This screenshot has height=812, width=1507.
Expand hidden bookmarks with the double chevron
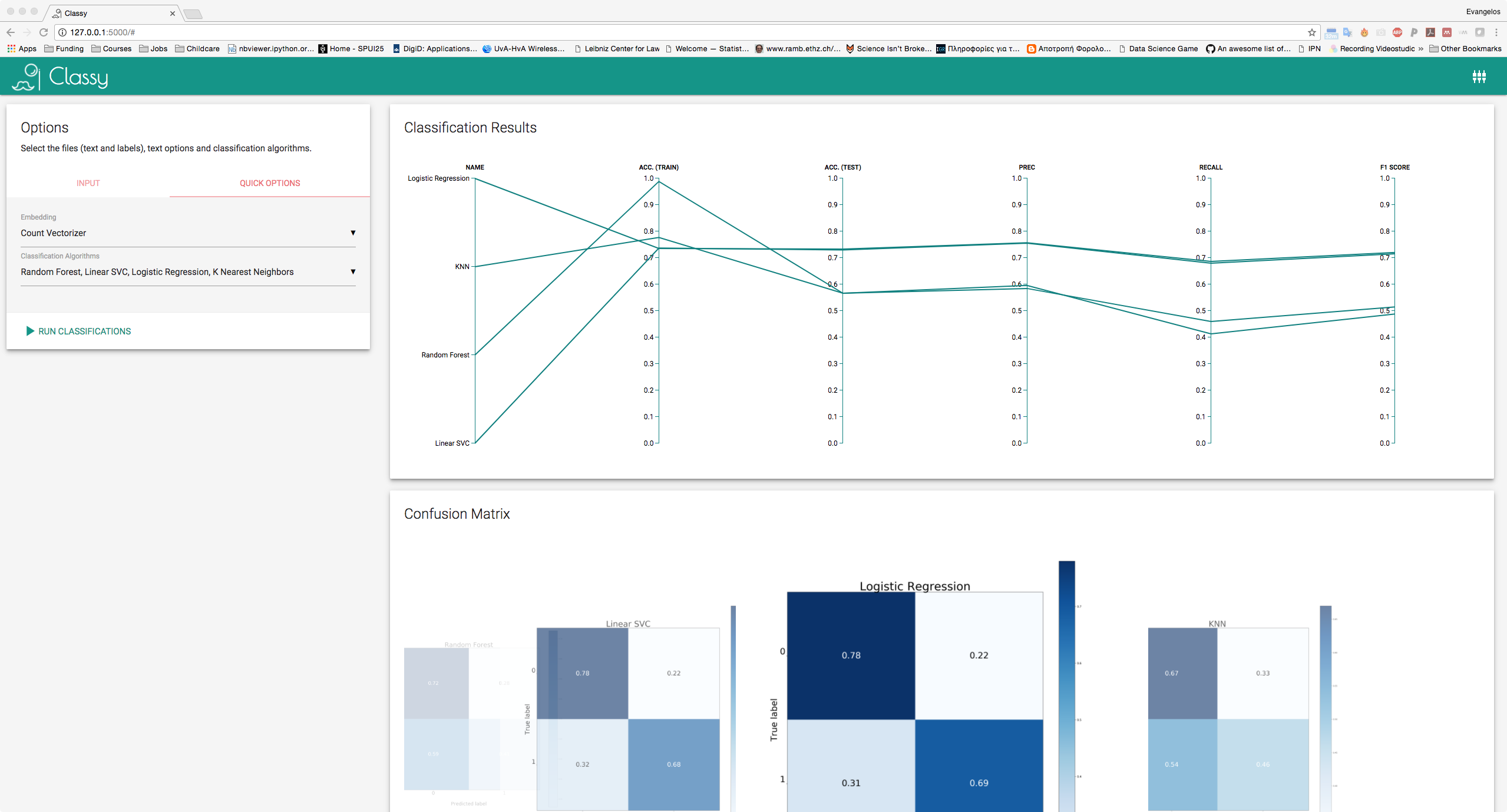1420,49
